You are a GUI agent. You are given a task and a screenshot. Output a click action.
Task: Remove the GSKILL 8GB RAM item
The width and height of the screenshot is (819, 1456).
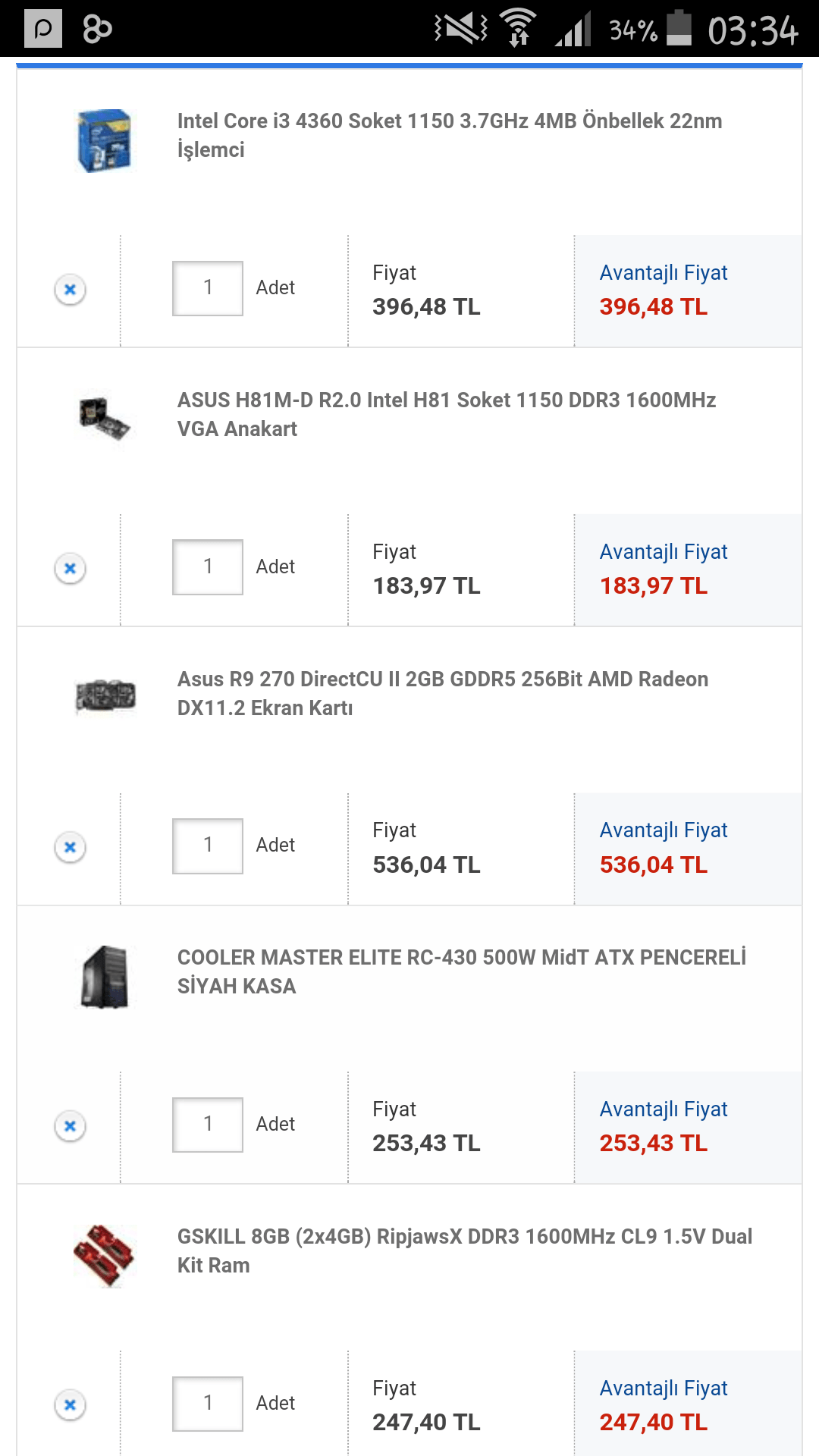(x=70, y=1405)
